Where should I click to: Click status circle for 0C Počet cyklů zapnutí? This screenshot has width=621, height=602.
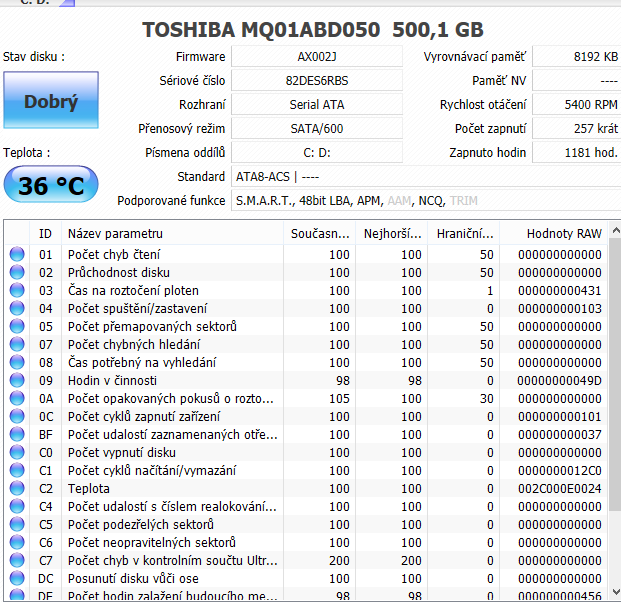17,416
